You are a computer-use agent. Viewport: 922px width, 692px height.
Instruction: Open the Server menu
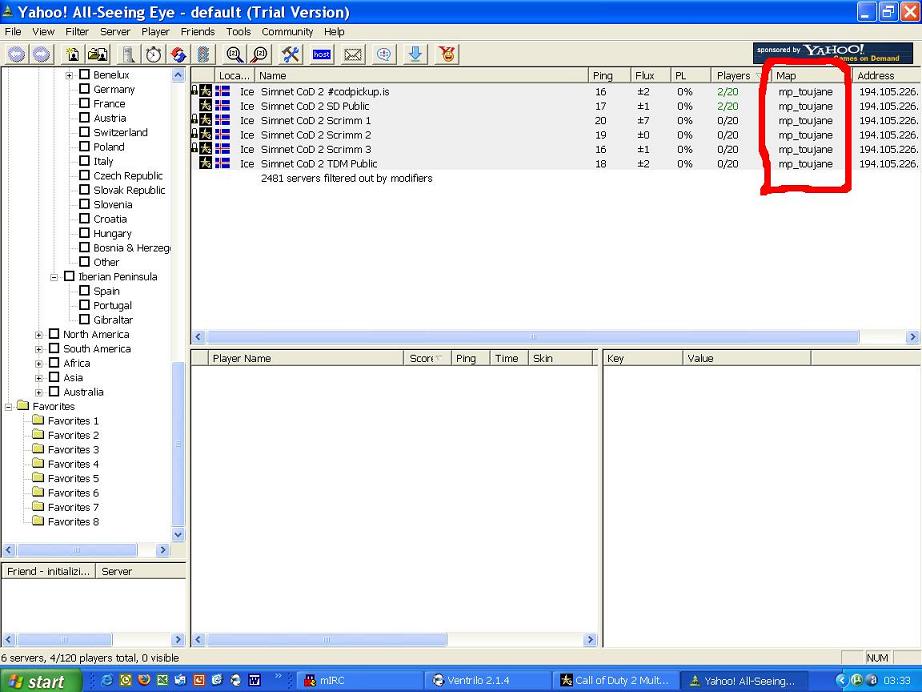115,32
